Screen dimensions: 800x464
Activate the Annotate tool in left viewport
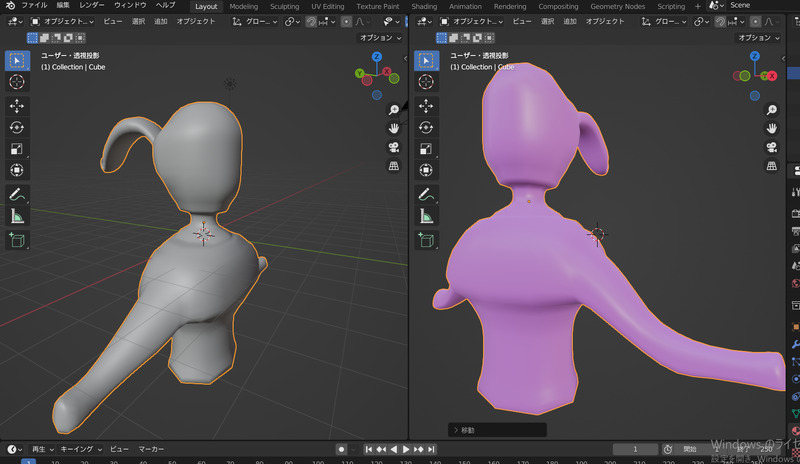(x=17, y=193)
